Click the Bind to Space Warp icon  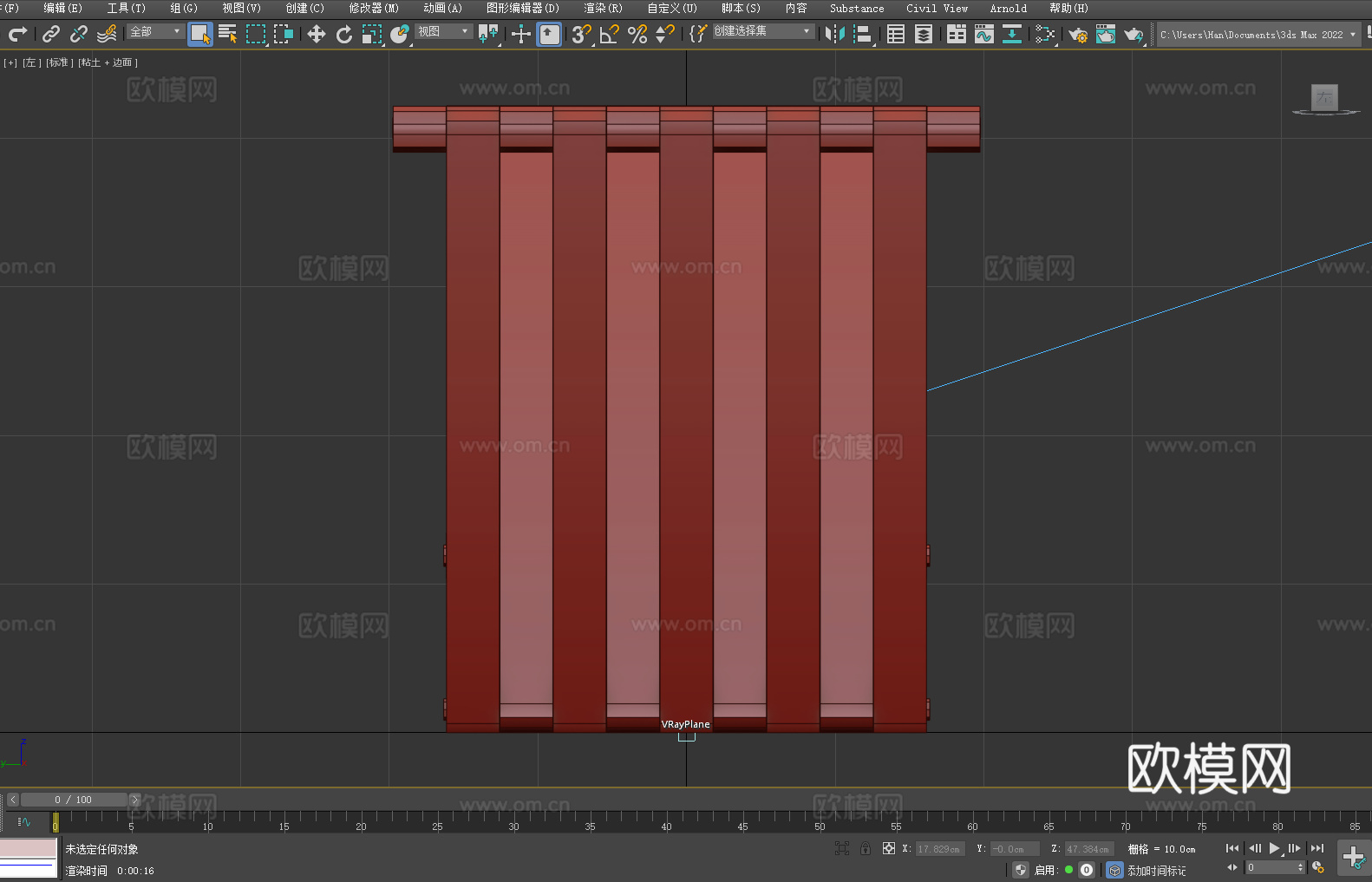pyautogui.click(x=107, y=34)
